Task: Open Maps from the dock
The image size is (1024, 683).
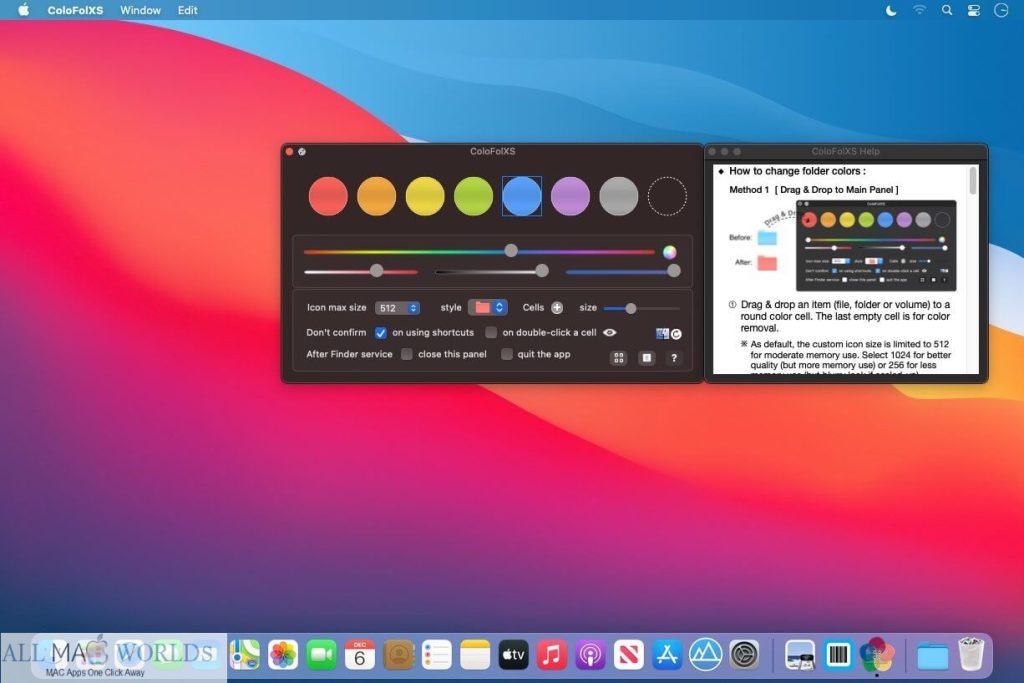Action: 245,655
